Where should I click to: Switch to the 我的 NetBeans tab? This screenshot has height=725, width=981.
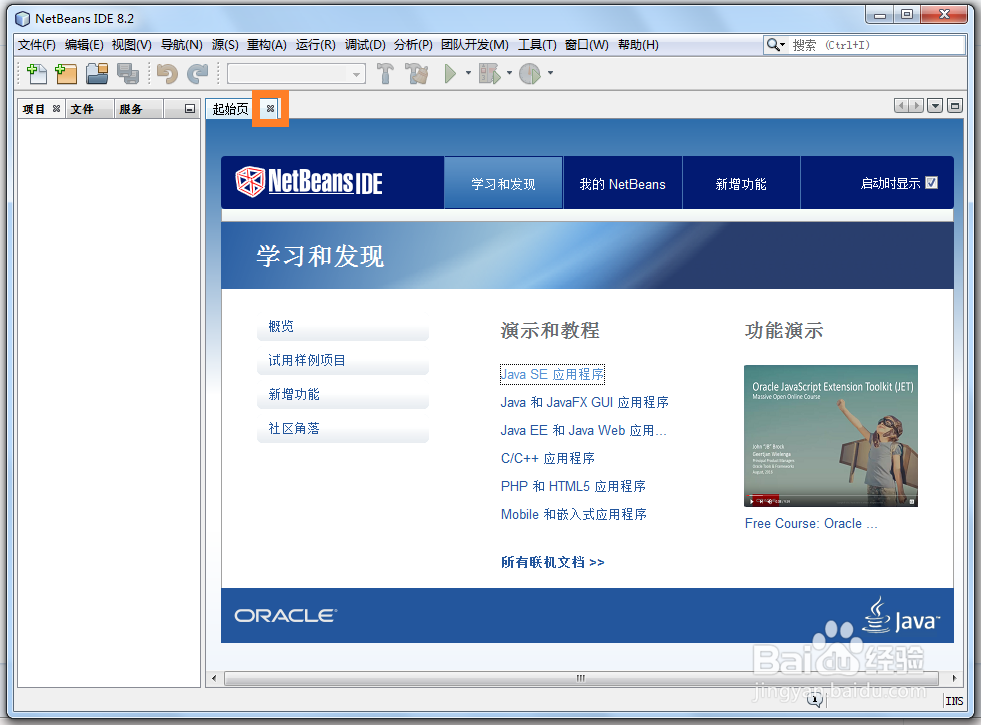[622, 183]
